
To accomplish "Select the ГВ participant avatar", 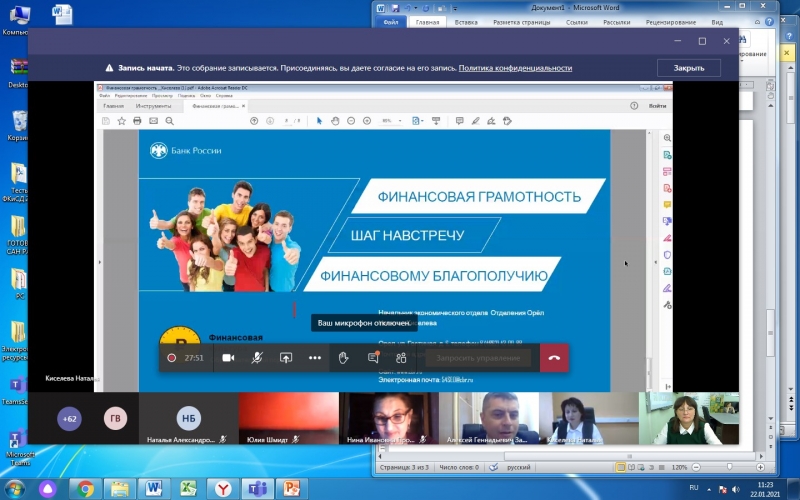I will (x=116, y=419).
